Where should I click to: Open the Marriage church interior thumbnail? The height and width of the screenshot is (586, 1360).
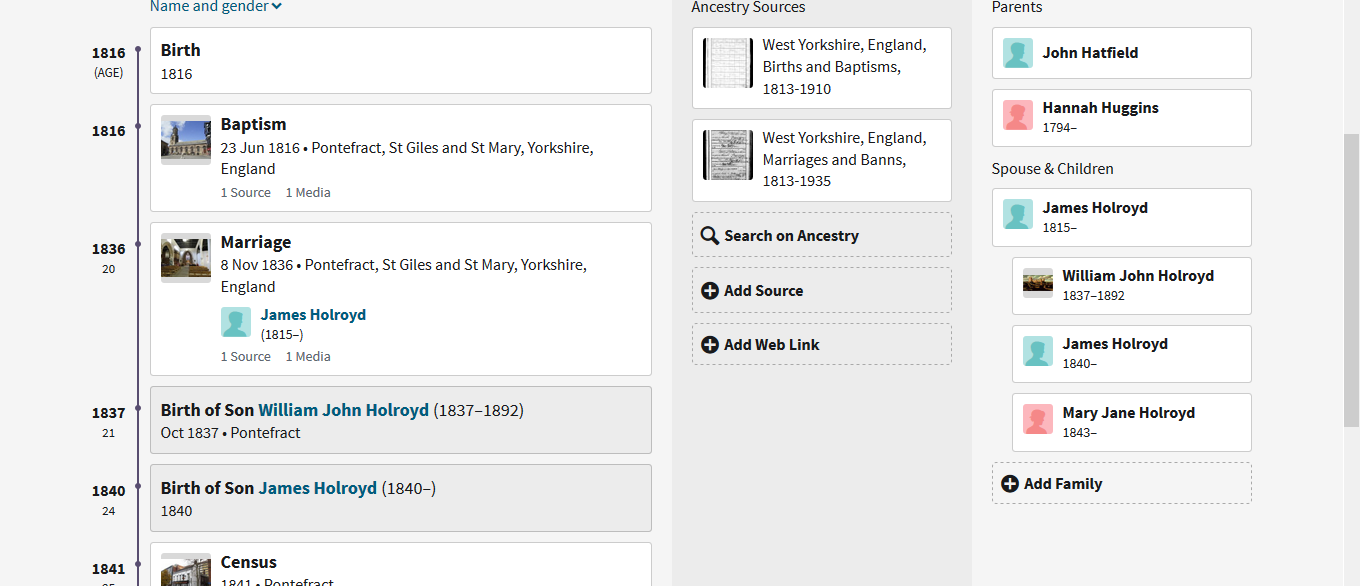[x=186, y=258]
